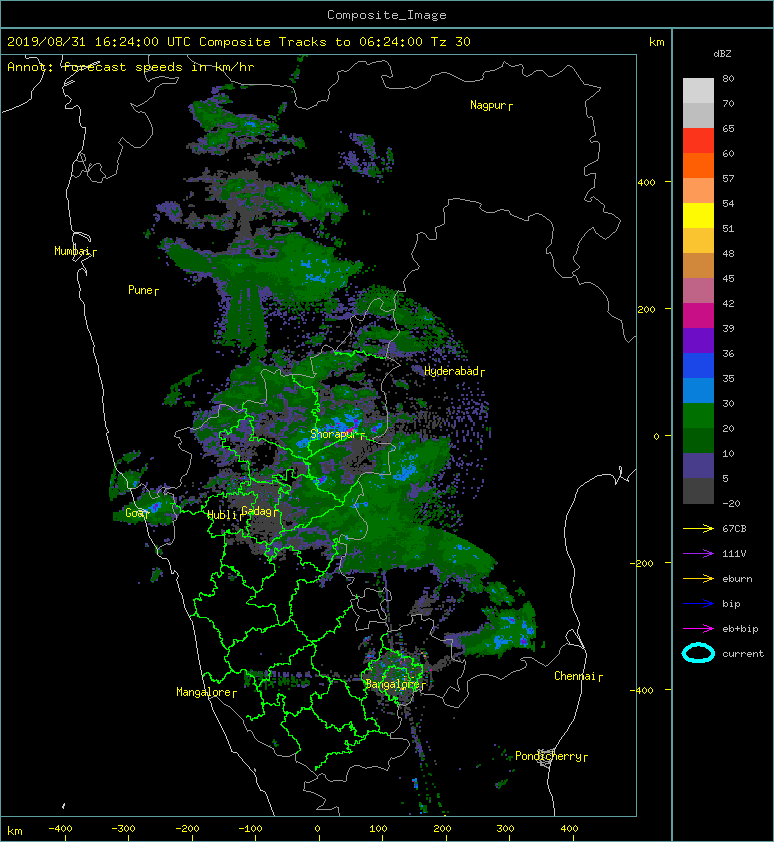The width and height of the screenshot is (774, 842).
Task: Click the -400 tick on vertical axis
Action: click(642, 691)
